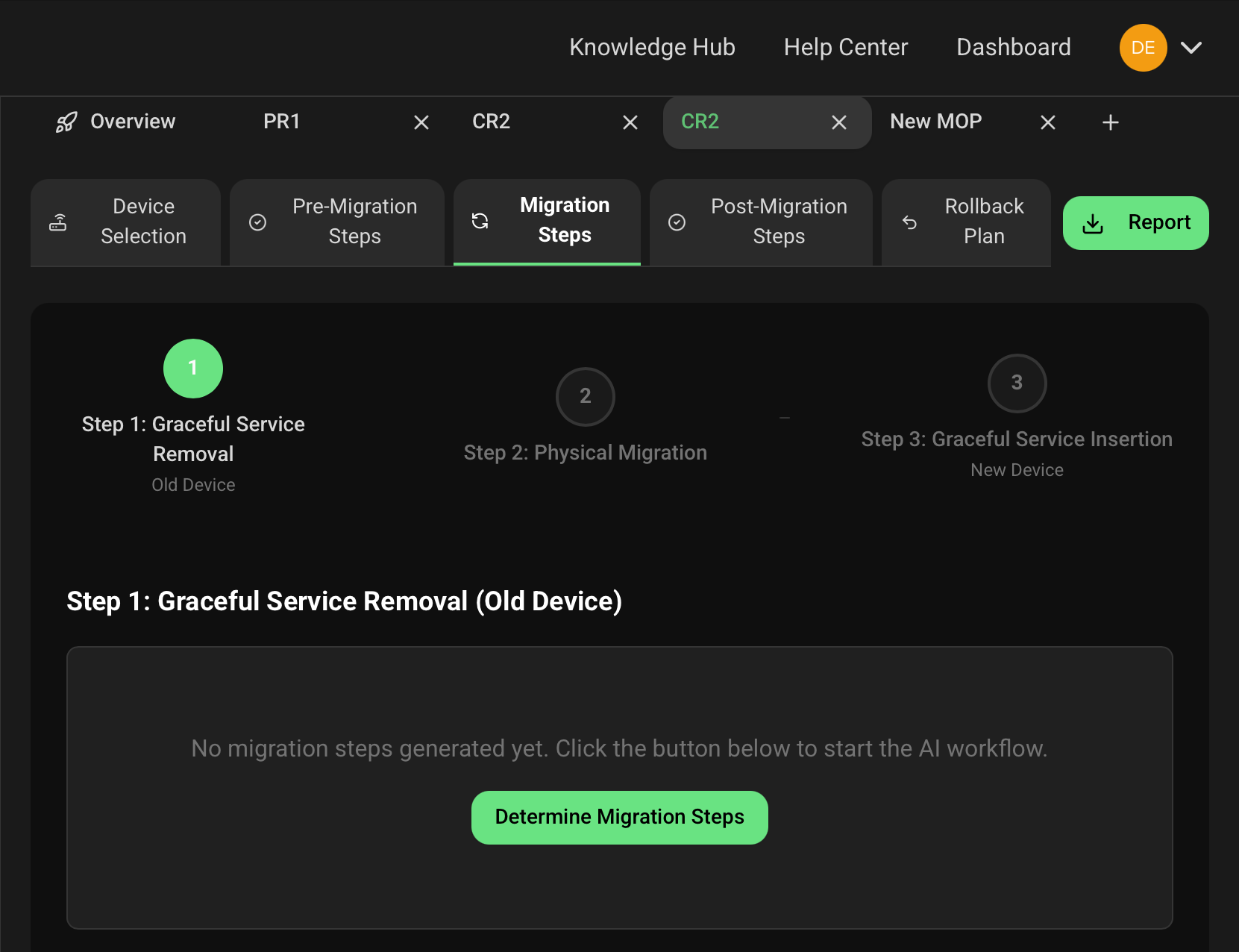Viewport: 1239px width, 952px height.
Task: Select the Migration Steps section tab
Action: coord(547,221)
